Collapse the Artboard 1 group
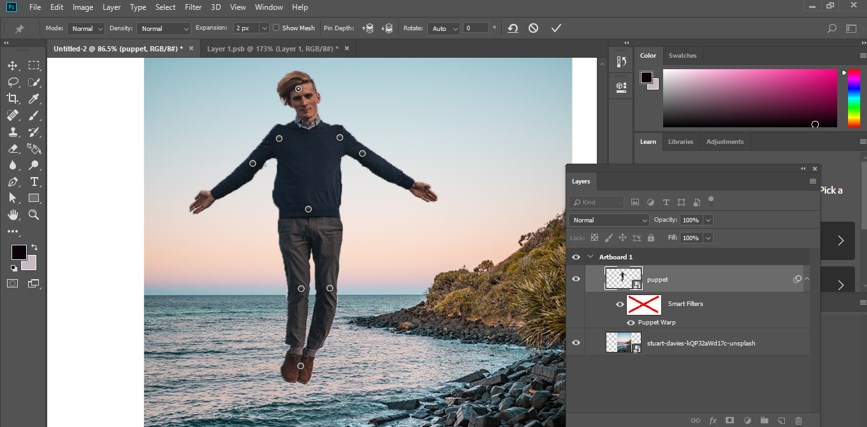Image resolution: width=867 pixels, height=427 pixels. [590, 257]
